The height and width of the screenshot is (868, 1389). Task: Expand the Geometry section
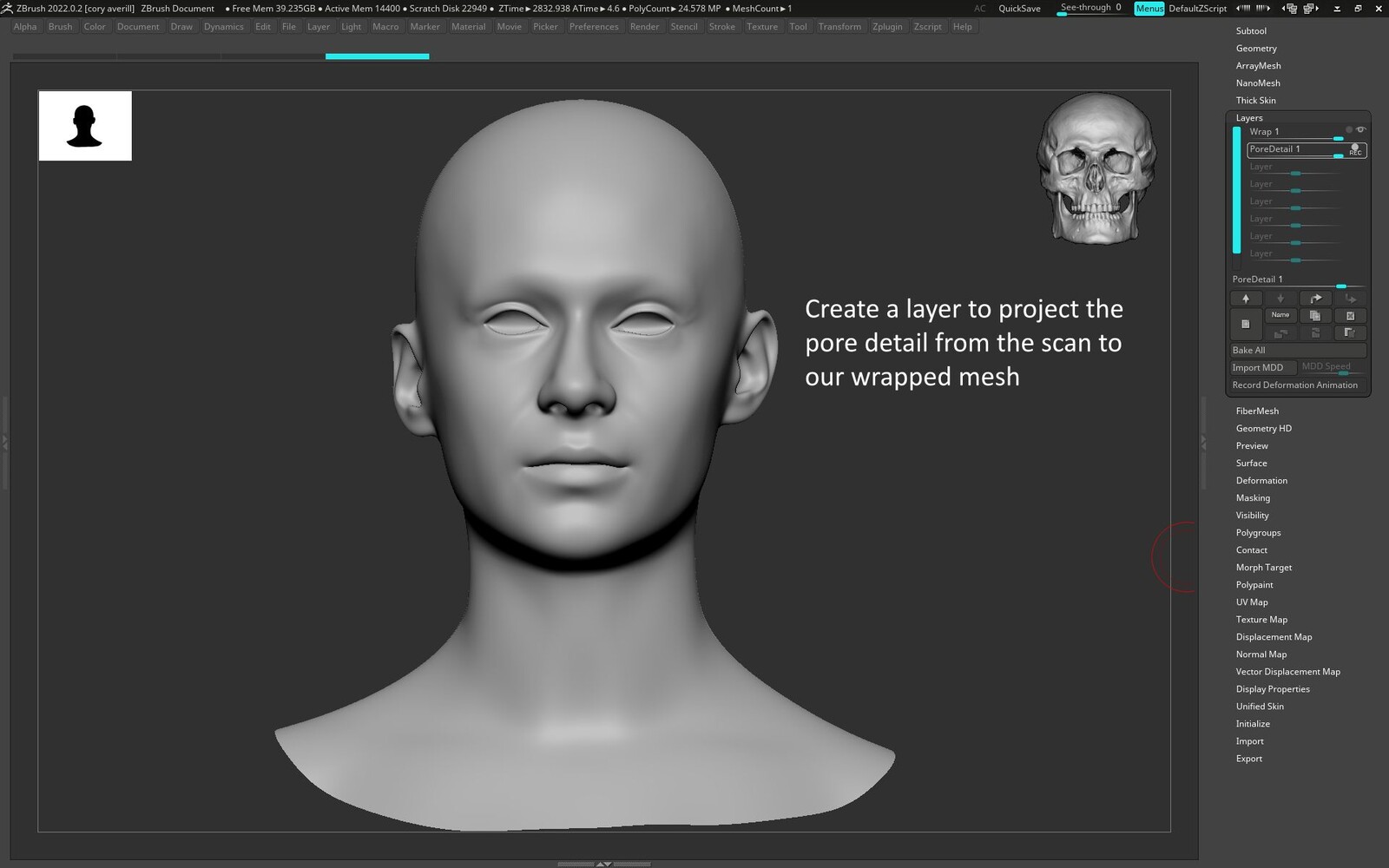click(x=1256, y=49)
